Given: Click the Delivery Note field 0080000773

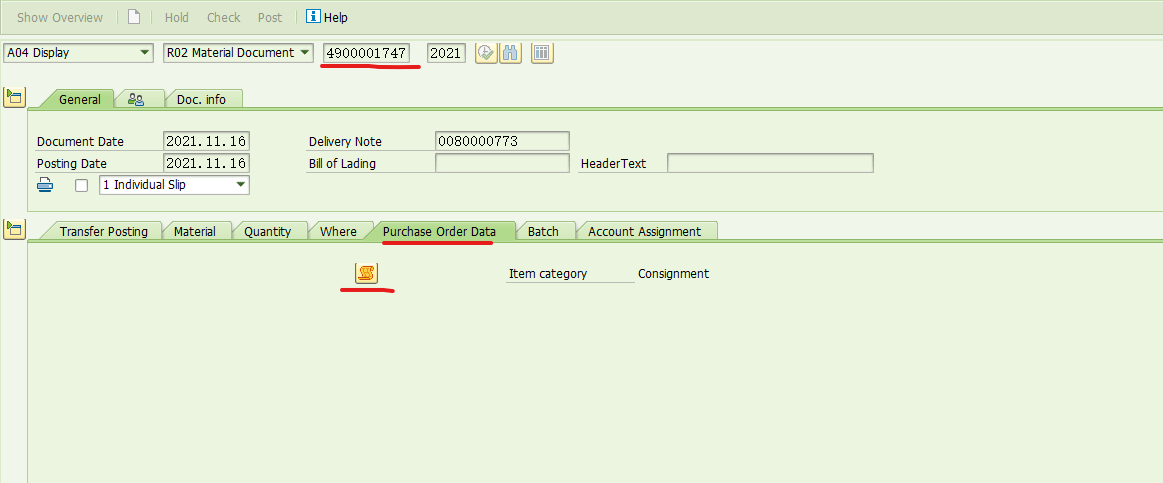Looking at the screenshot, I should click(x=502, y=141).
